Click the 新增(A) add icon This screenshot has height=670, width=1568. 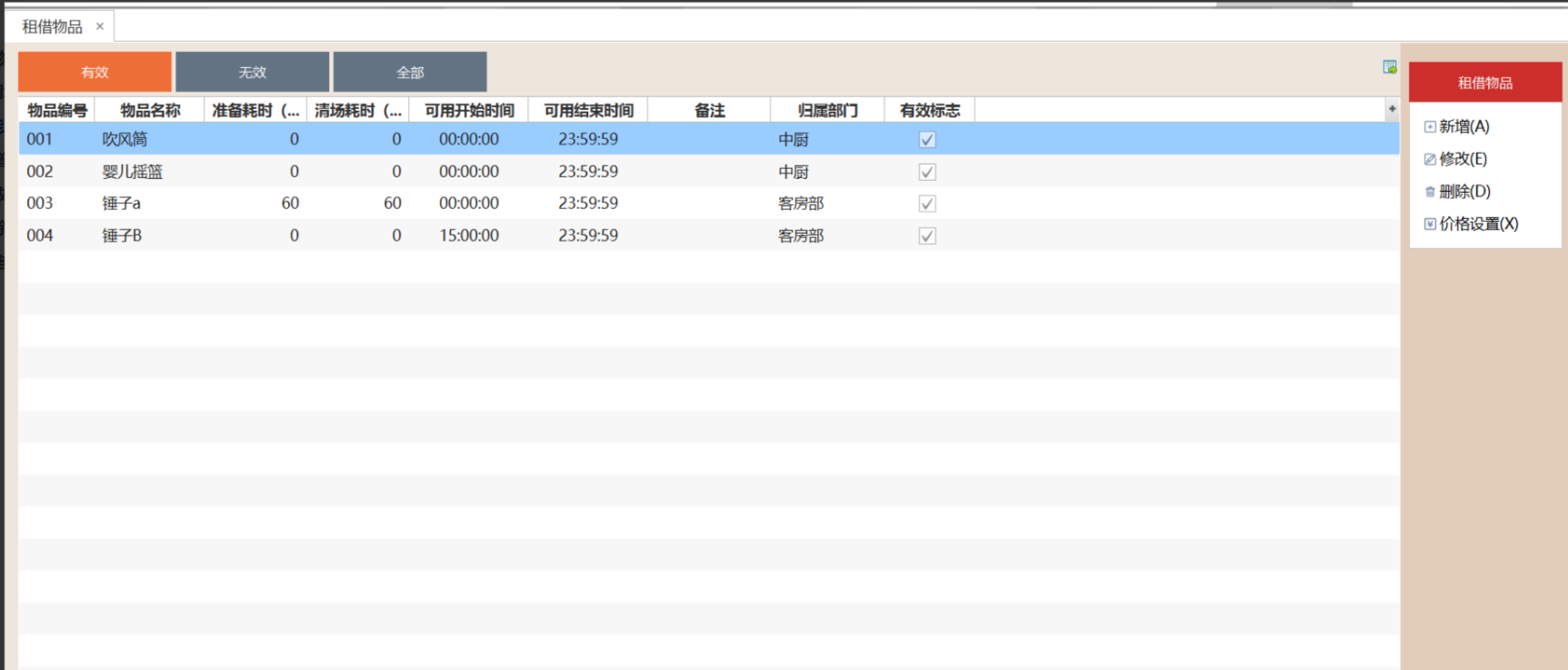click(x=1430, y=127)
